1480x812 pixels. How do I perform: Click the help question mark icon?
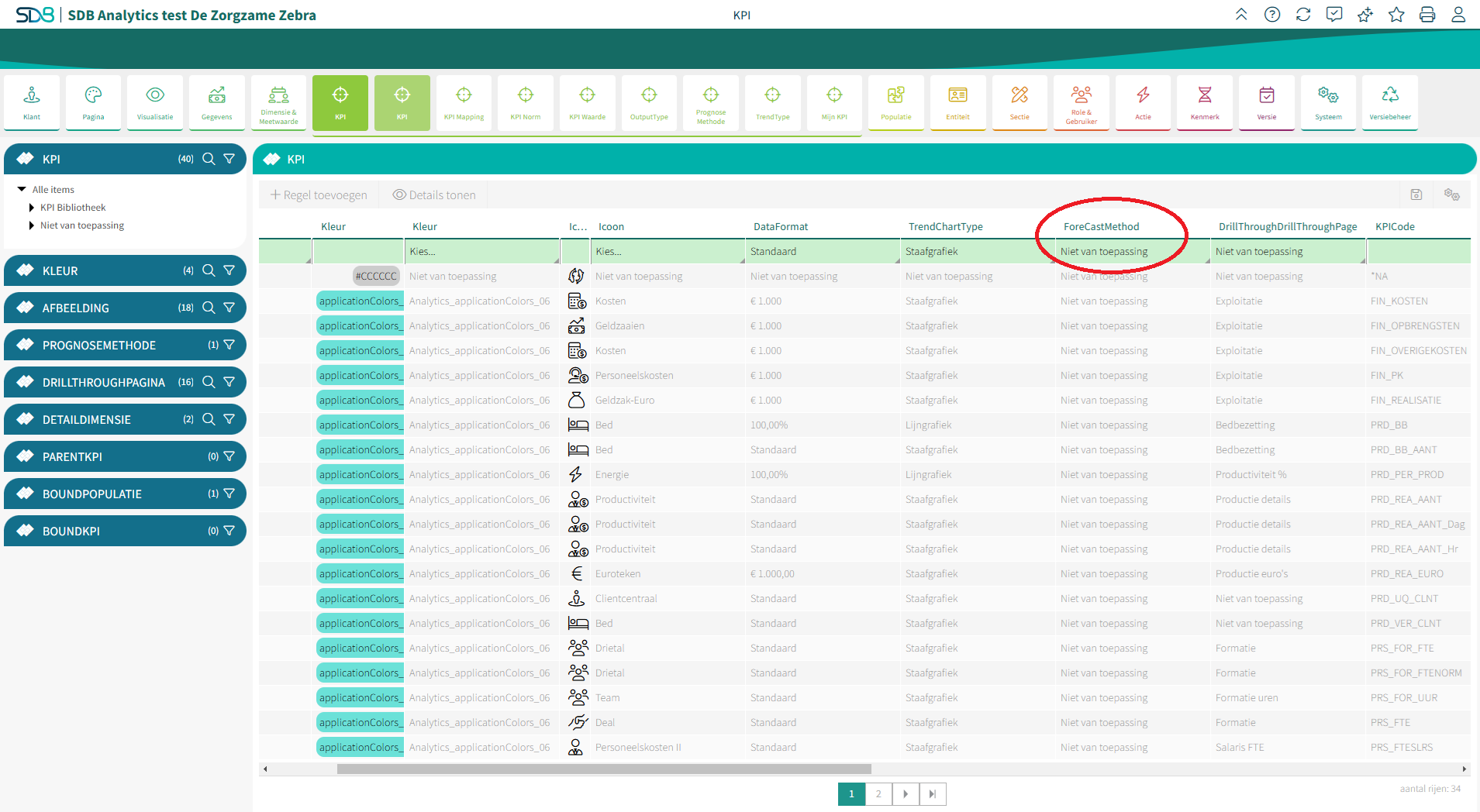click(1272, 15)
